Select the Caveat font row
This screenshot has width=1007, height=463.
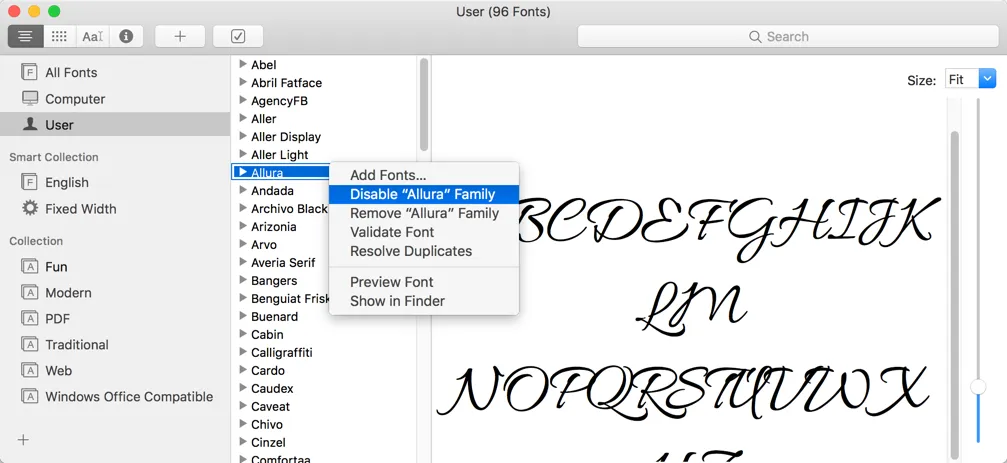coord(324,406)
